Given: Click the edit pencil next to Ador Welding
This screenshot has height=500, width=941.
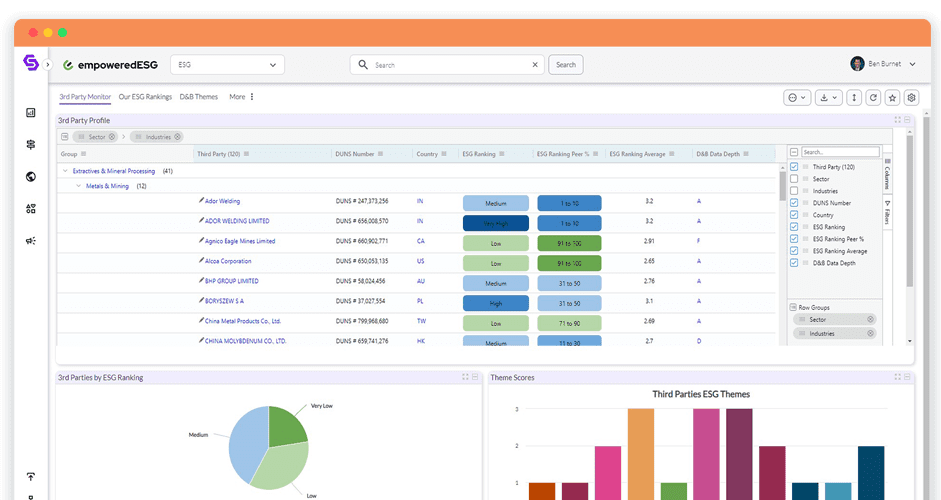Looking at the screenshot, I should pos(201,200).
